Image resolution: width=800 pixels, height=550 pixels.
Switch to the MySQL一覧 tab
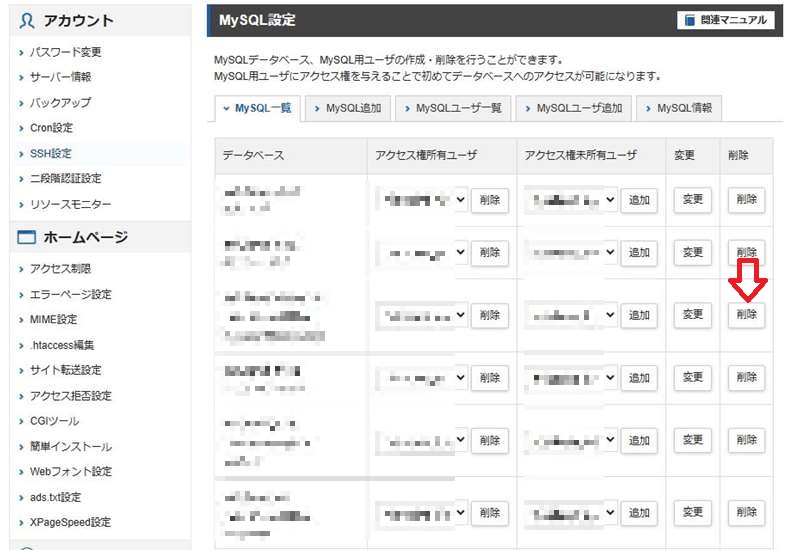click(x=258, y=108)
